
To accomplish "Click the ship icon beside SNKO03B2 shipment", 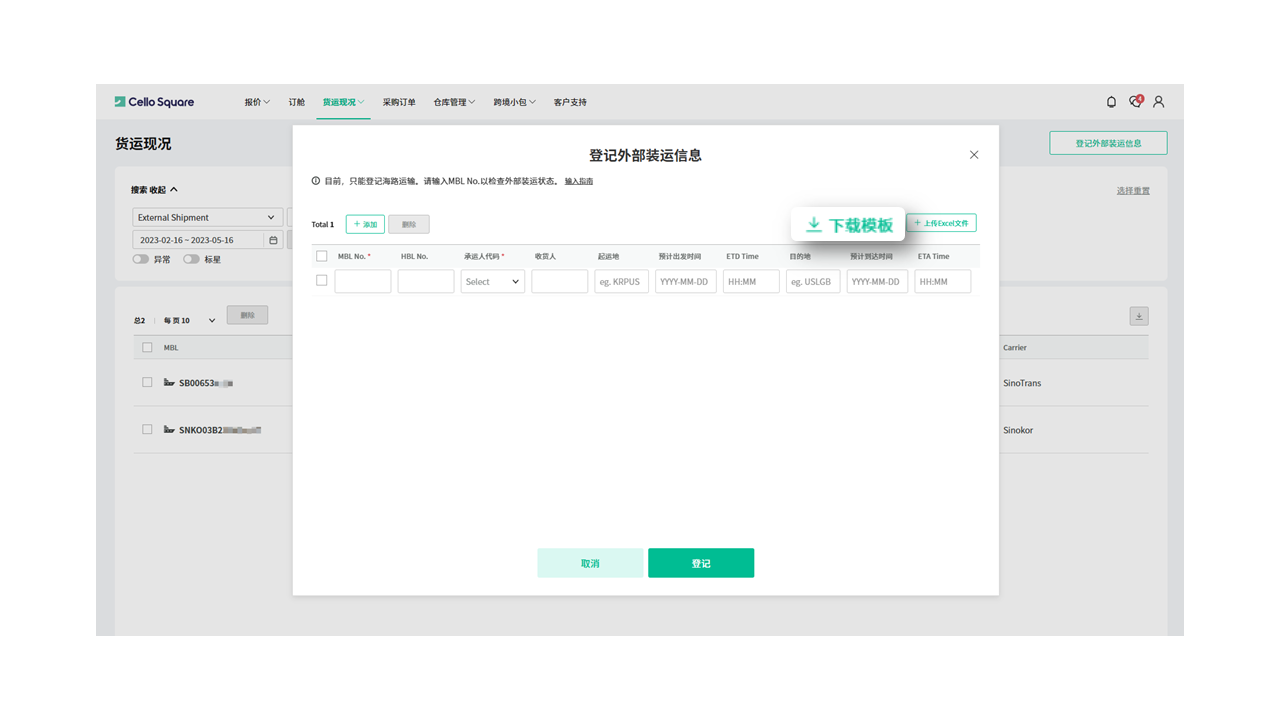I will pos(169,430).
